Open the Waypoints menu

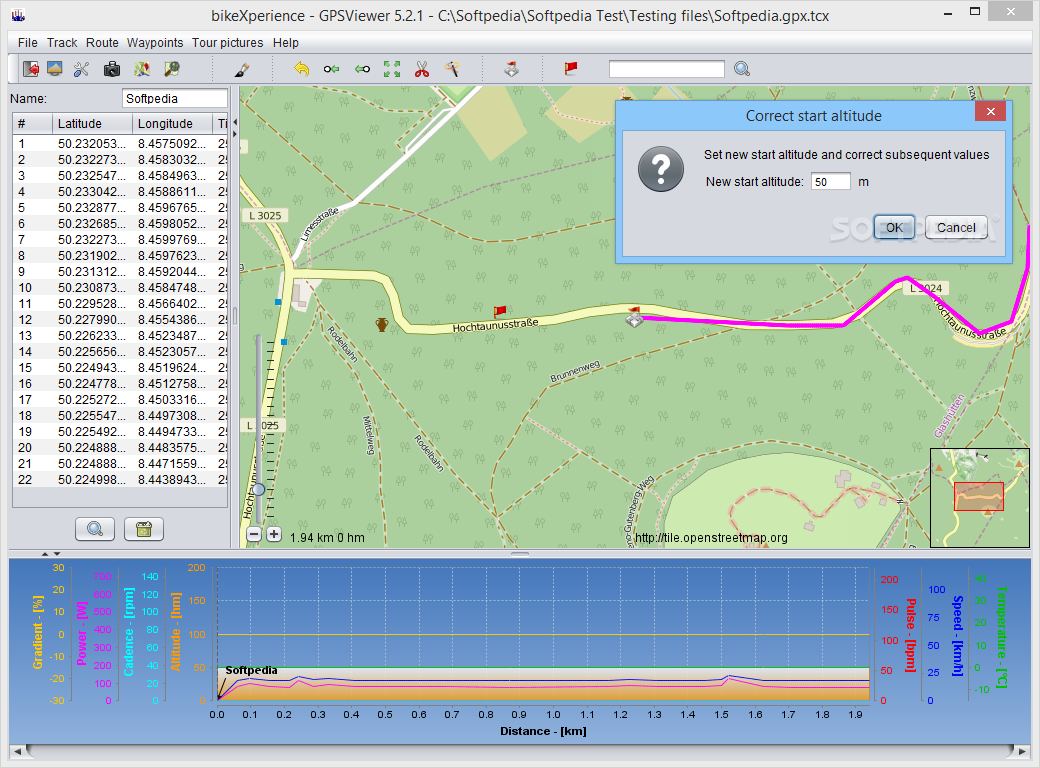(155, 42)
